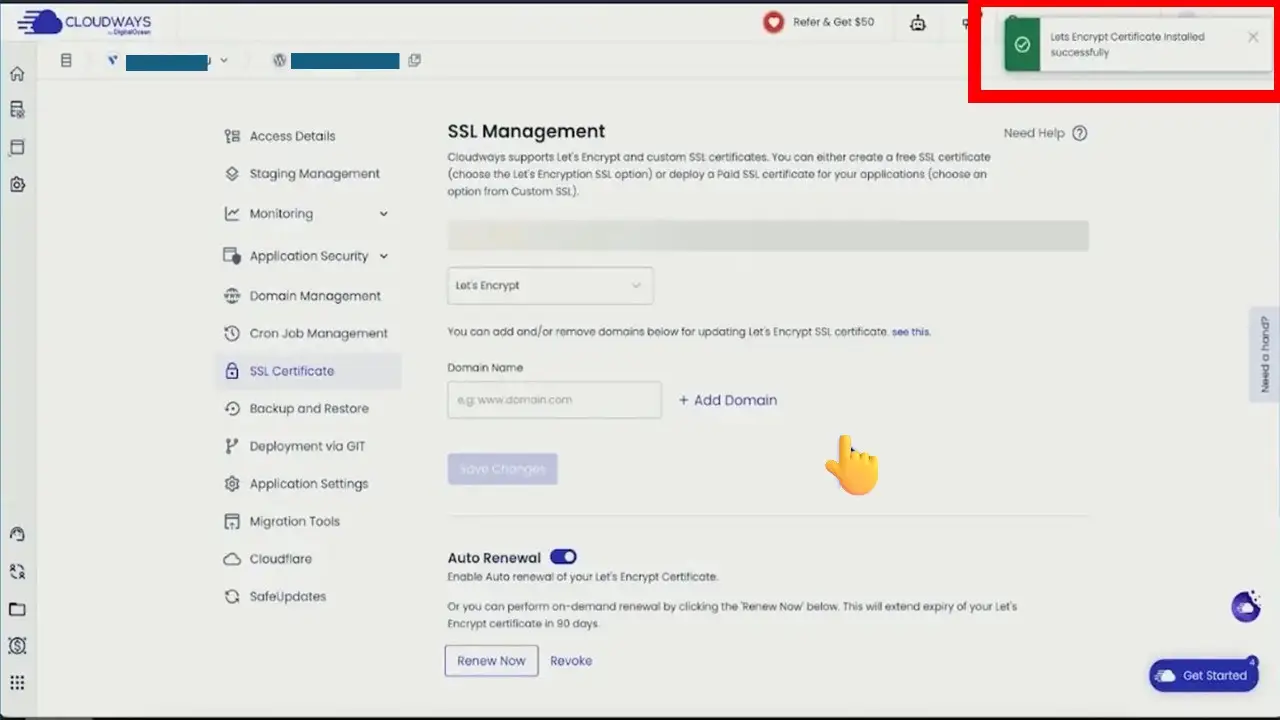Image resolution: width=1280 pixels, height=720 pixels.
Task: Click the Get Started button
Action: [1203, 676]
